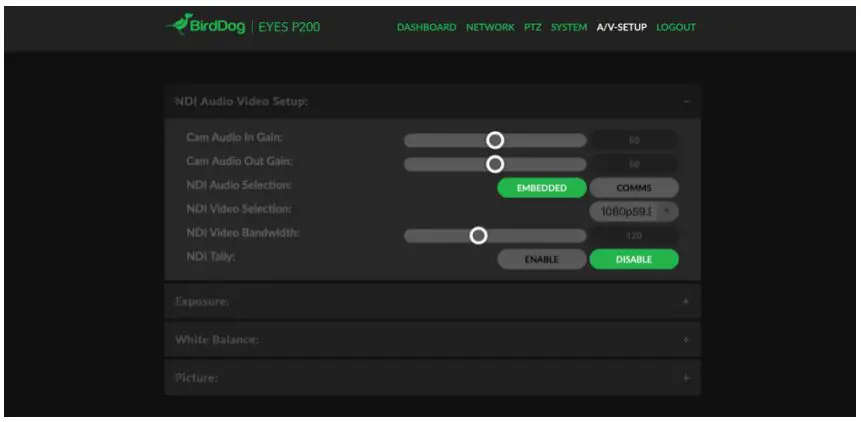861x422 pixels.
Task: Switch to the SYSTEM page
Action: (x=569, y=27)
